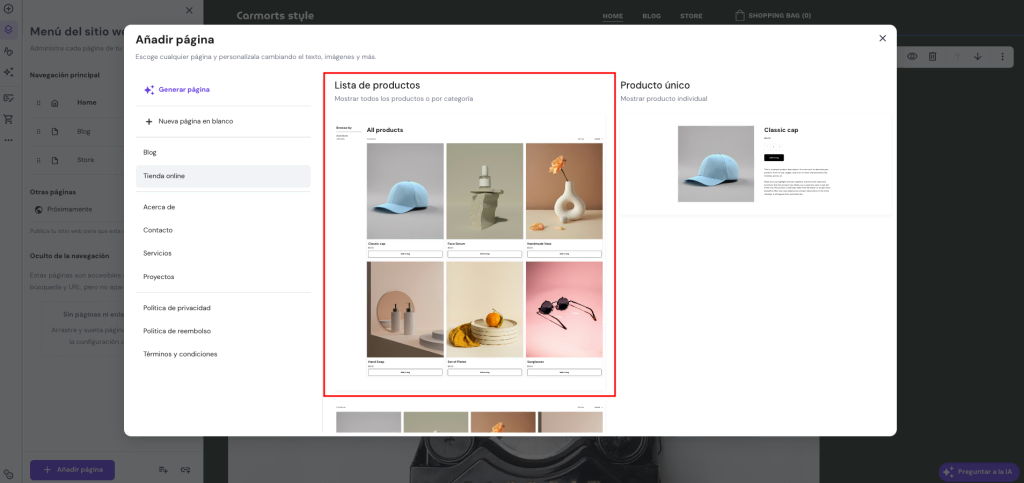Image resolution: width=1024 pixels, height=483 pixels.
Task: Pick the Producto único template thumbnail
Action: [x=755, y=165]
